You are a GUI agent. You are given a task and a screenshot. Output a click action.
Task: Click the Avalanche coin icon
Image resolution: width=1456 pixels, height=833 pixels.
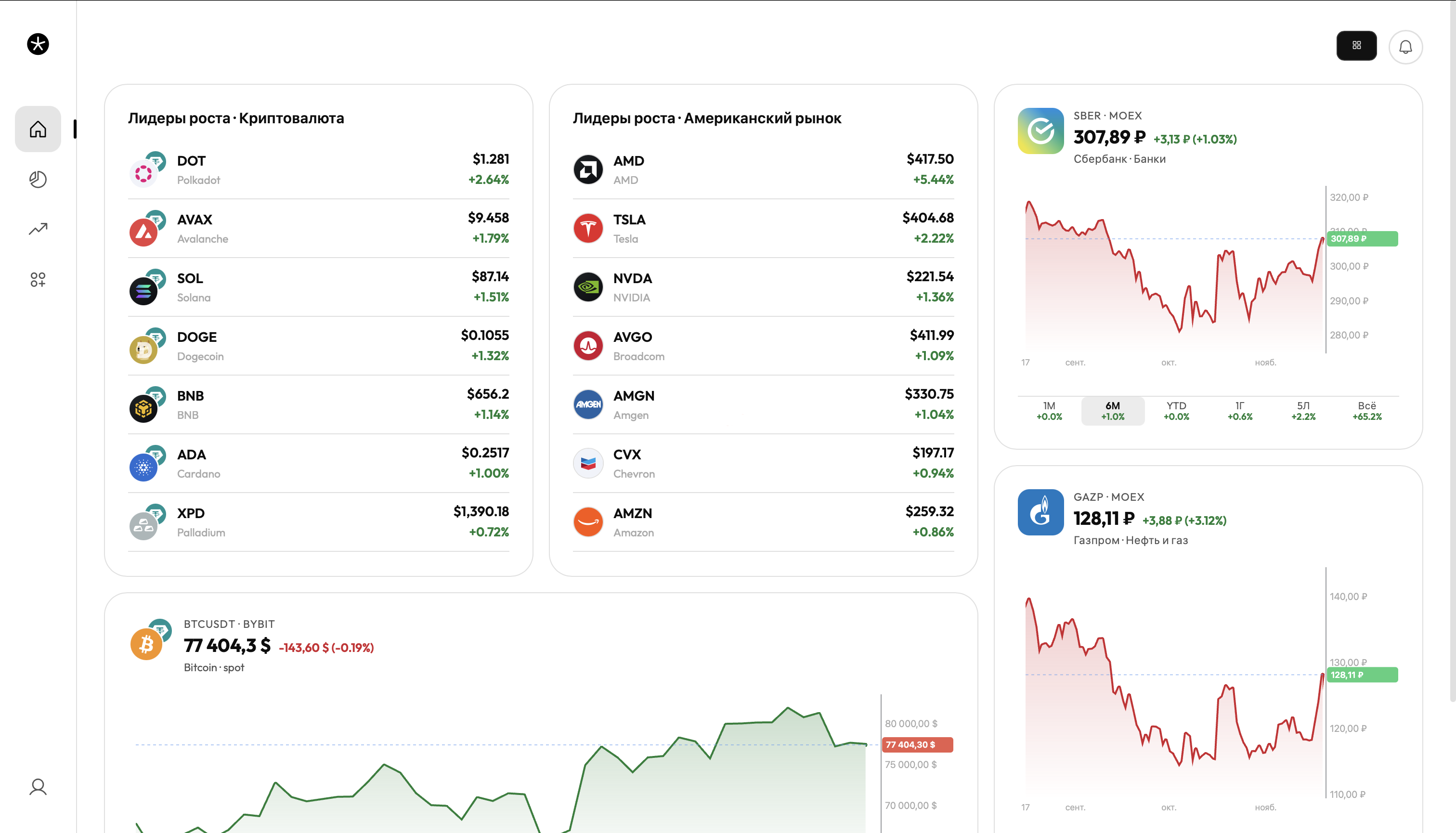coord(143,232)
